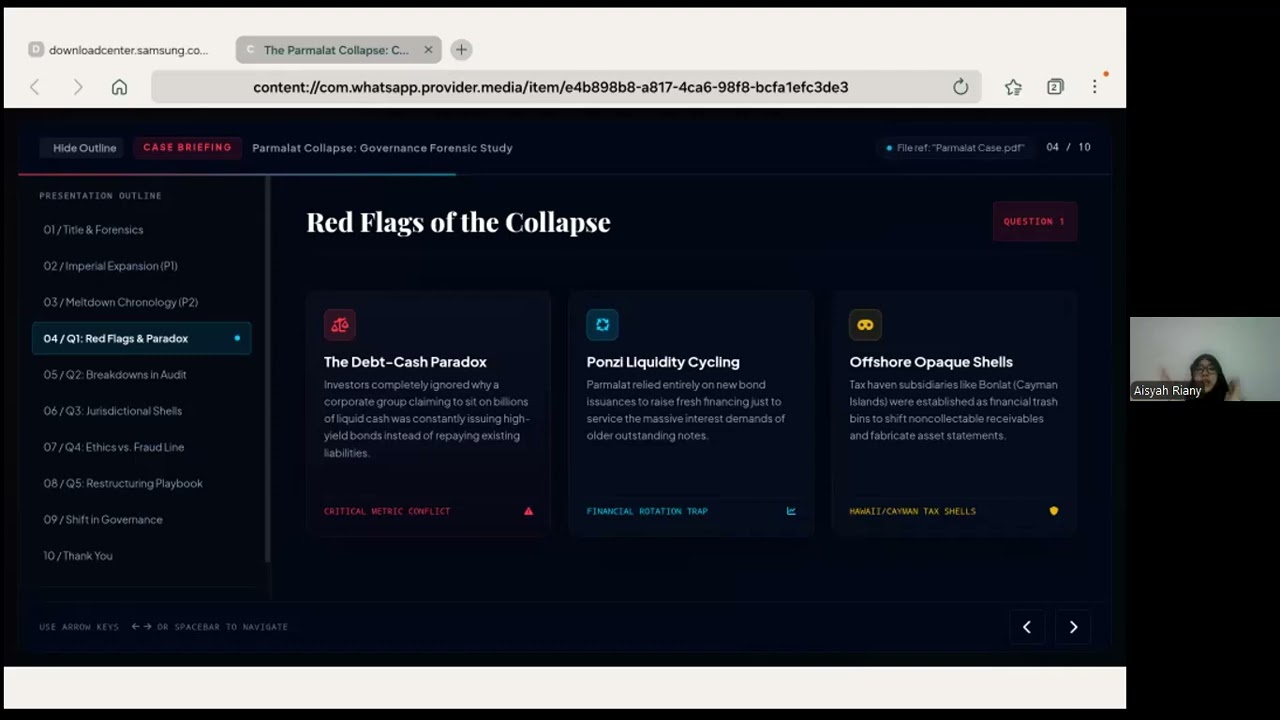Viewport: 1280px width, 720px height.
Task: Click the address bar URL
Action: click(551, 87)
